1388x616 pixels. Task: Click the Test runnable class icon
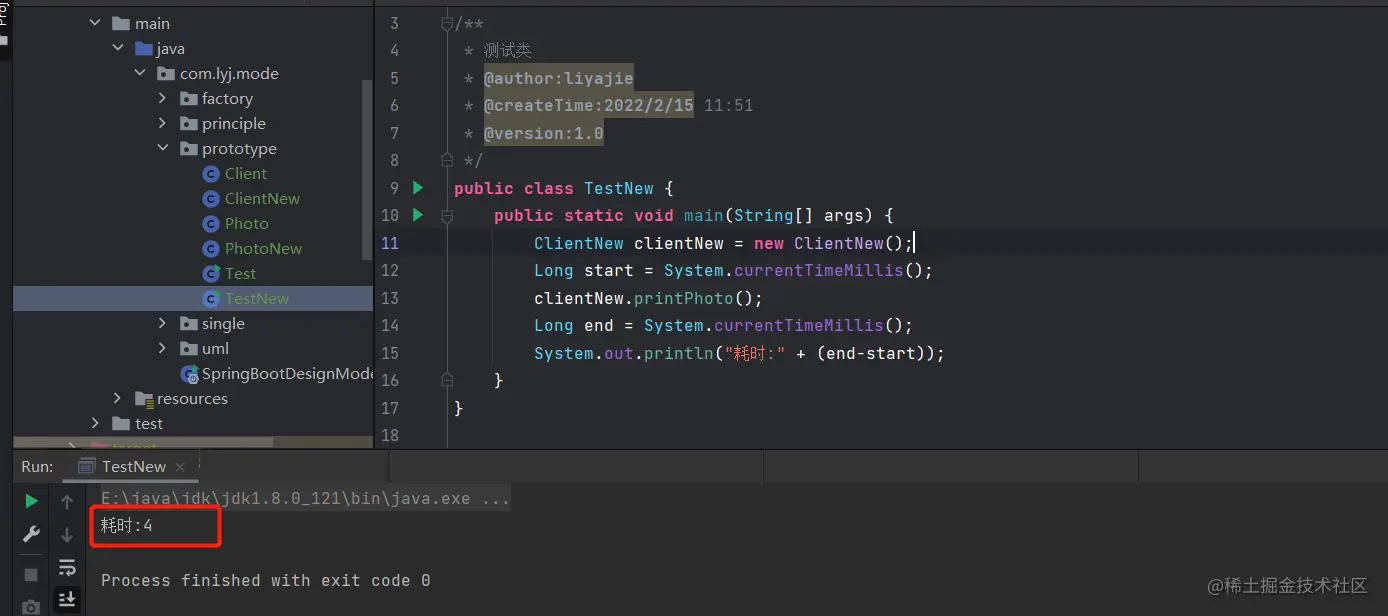210,274
